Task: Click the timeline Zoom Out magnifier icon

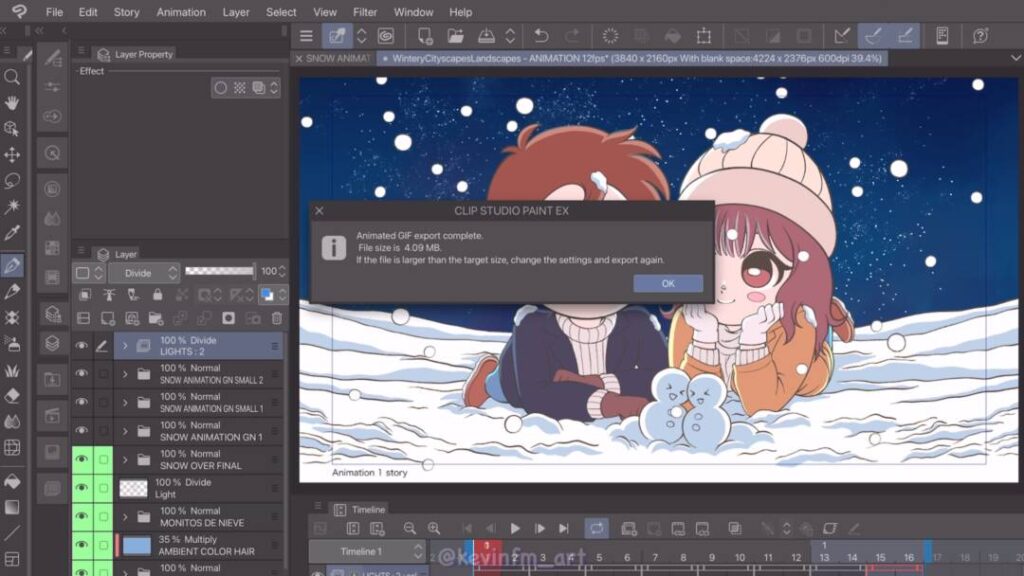Action: [409, 528]
